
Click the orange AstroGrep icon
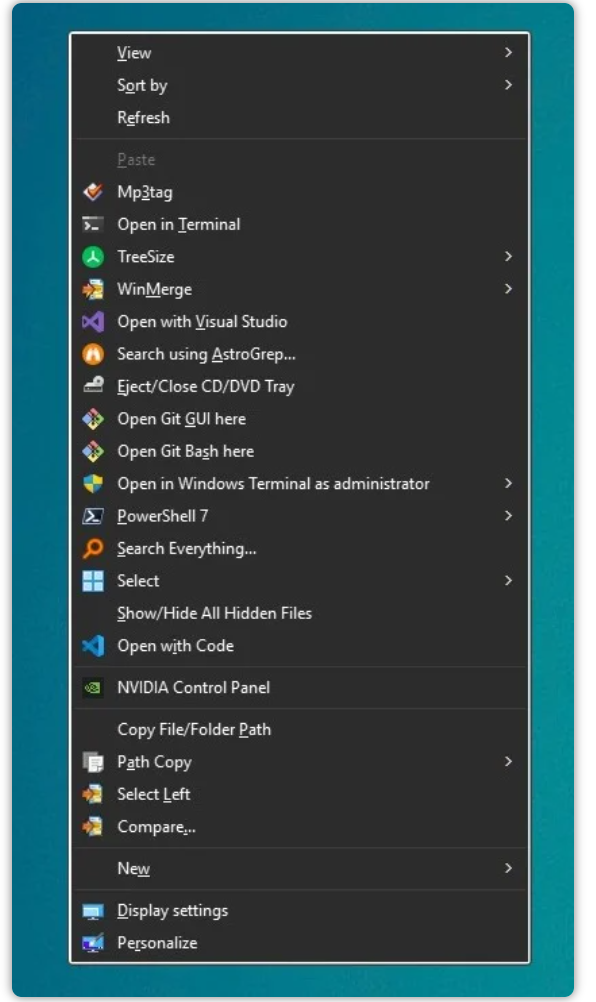pos(93,354)
